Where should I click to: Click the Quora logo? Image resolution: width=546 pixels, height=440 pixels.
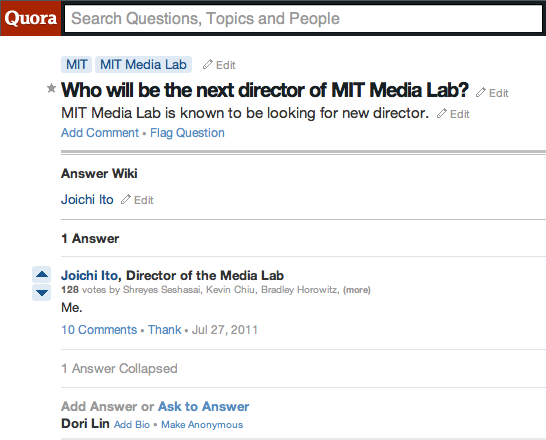click(x=31, y=18)
